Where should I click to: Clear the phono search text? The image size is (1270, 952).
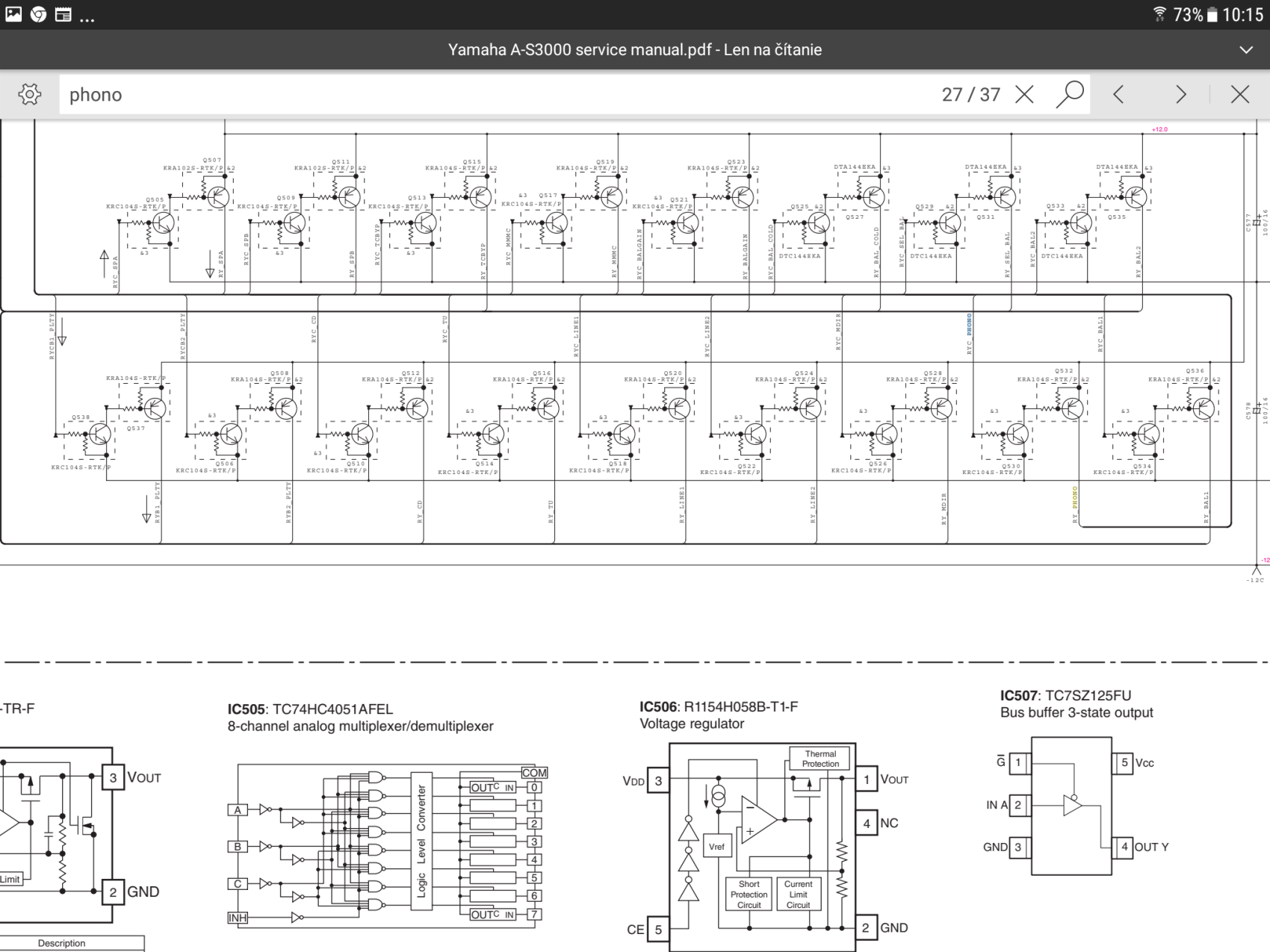tap(1025, 95)
